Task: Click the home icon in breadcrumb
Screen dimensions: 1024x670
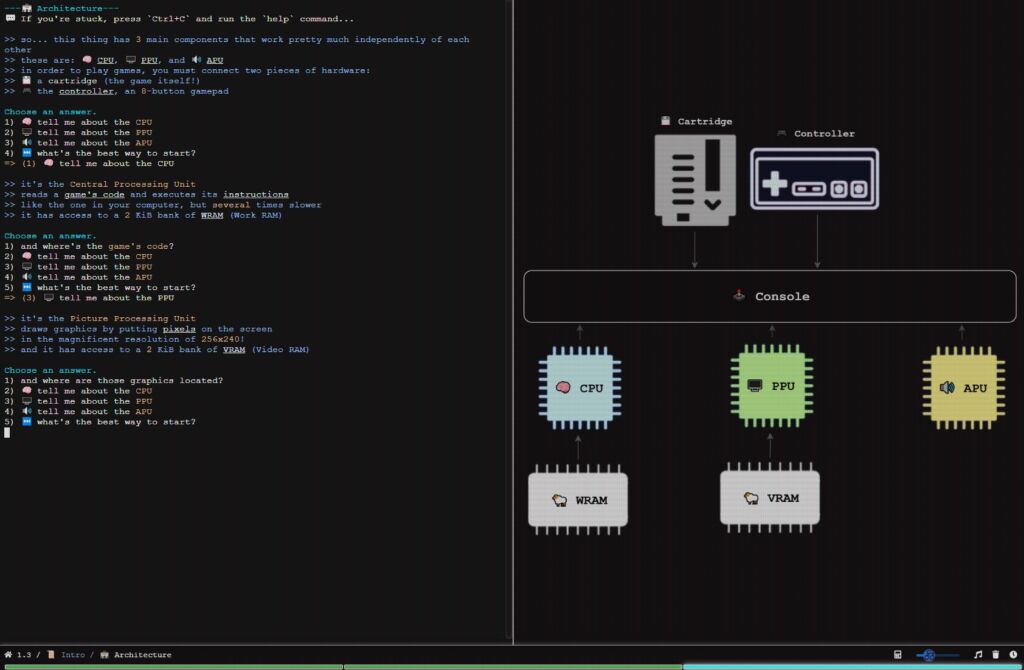Action: click(x=8, y=655)
